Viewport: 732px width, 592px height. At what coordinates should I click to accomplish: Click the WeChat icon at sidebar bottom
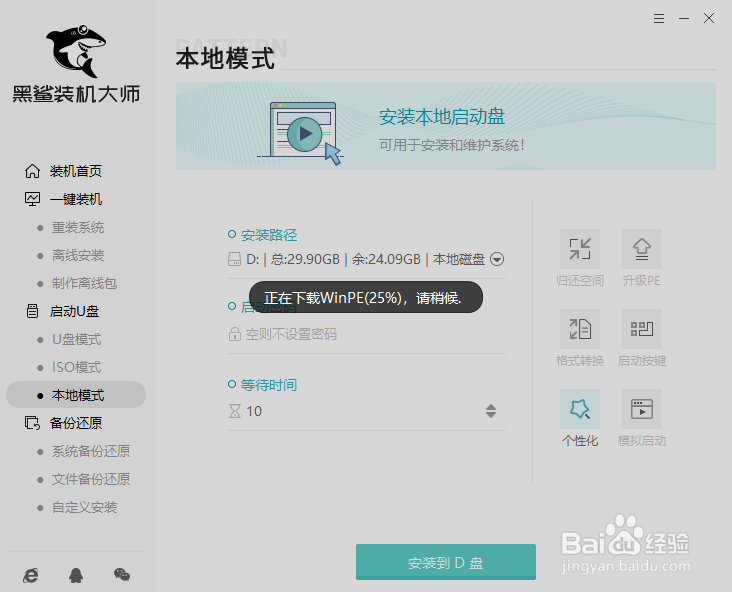click(x=122, y=575)
